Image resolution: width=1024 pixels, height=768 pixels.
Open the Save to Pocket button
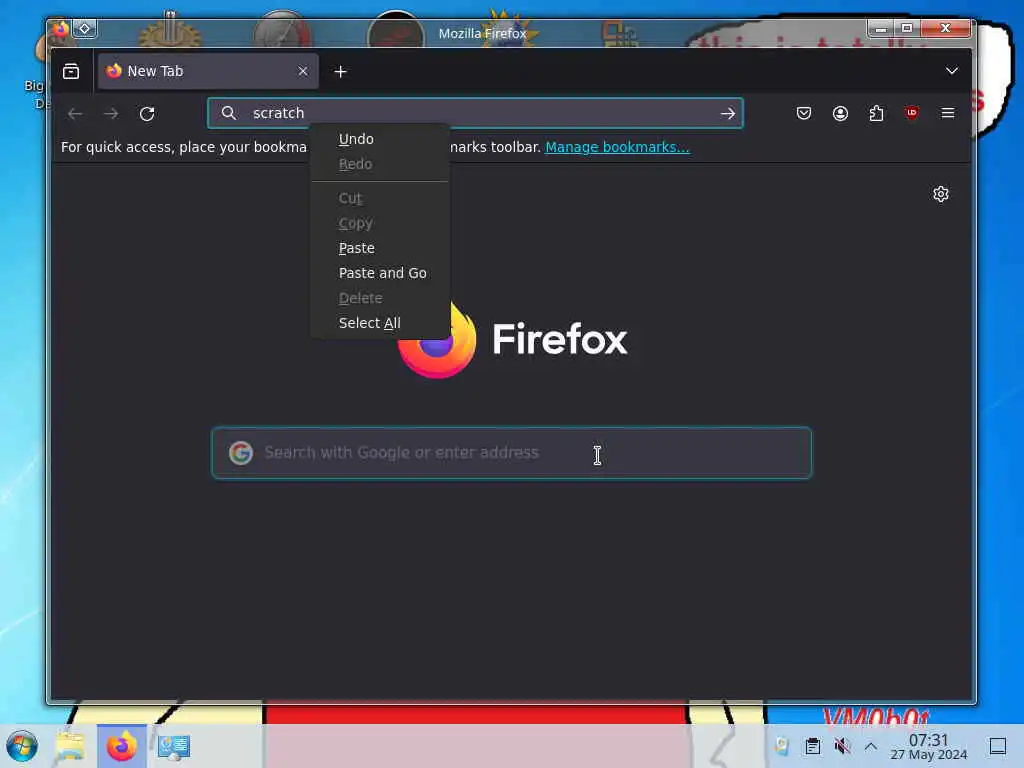tap(804, 113)
